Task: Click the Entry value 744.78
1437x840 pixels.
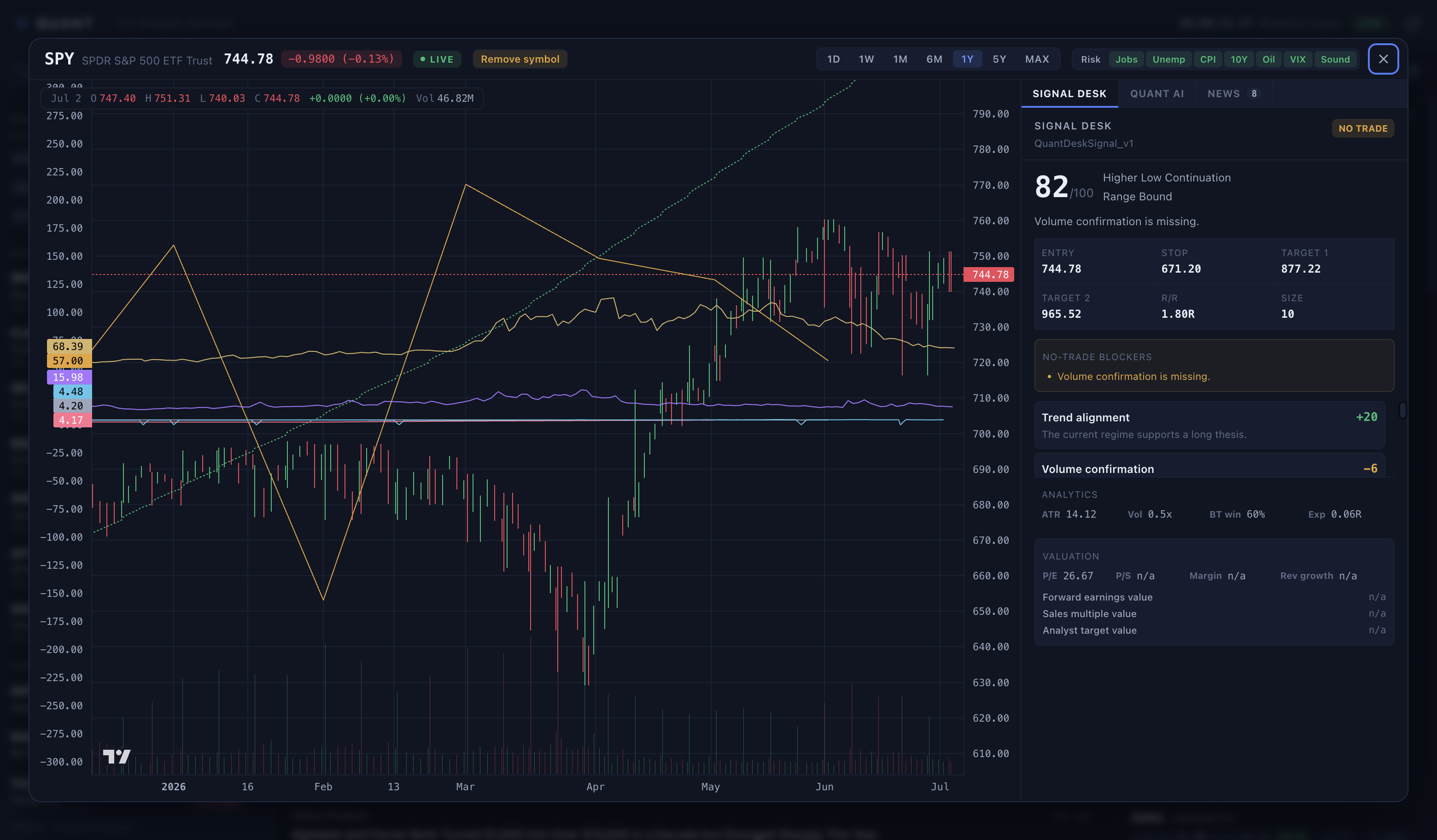Action: click(x=1061, y=268)
